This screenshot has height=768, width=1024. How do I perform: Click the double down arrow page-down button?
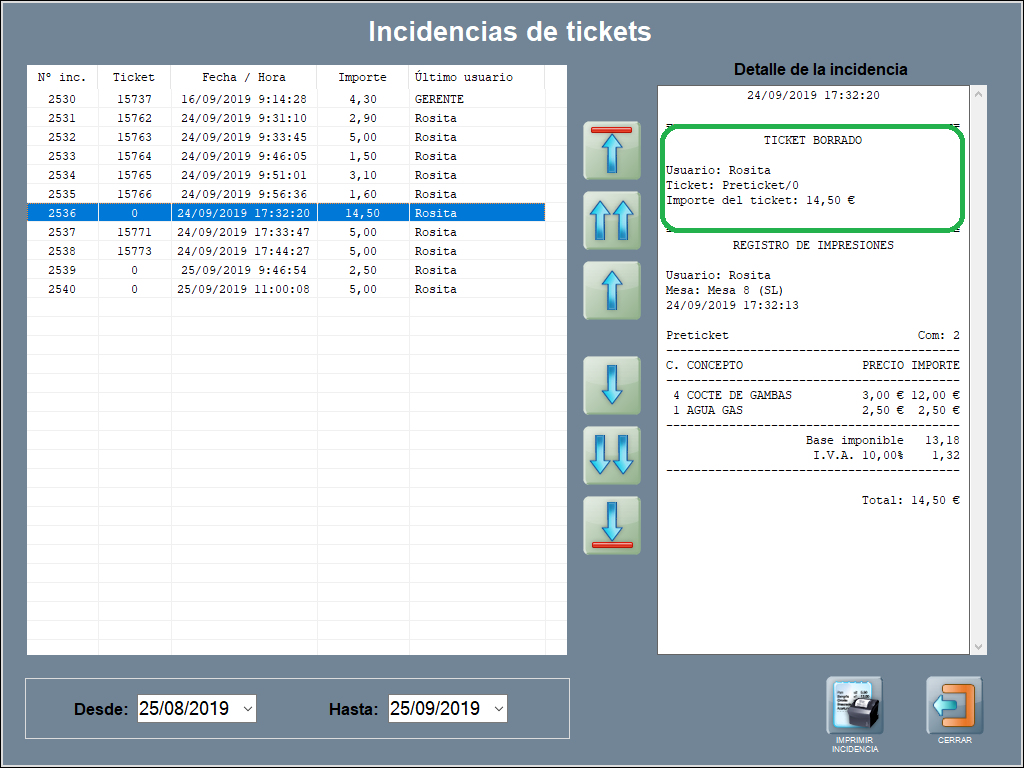point(612,455)
